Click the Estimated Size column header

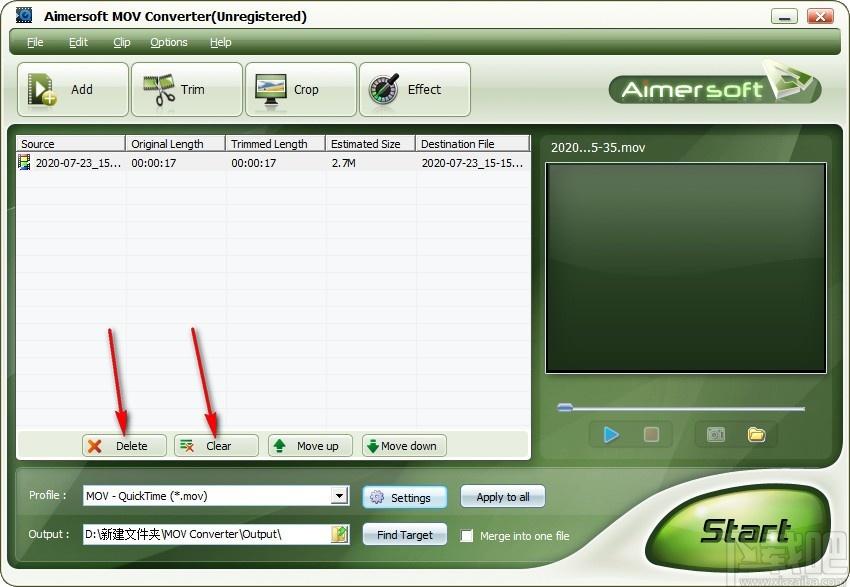pos(370,144)
